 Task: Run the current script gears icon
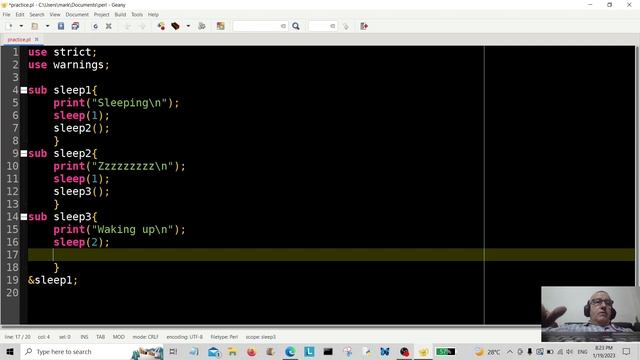[202, 26]
